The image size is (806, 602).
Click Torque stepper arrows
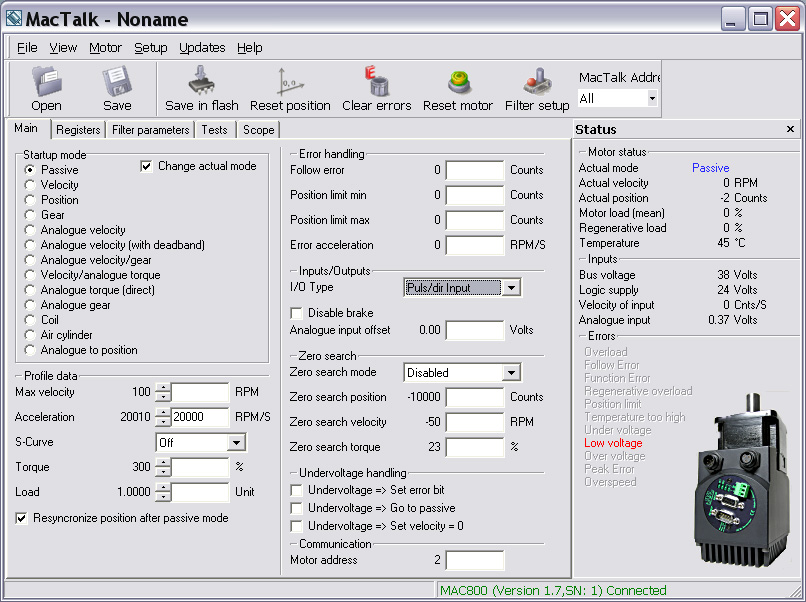[162, 467]
